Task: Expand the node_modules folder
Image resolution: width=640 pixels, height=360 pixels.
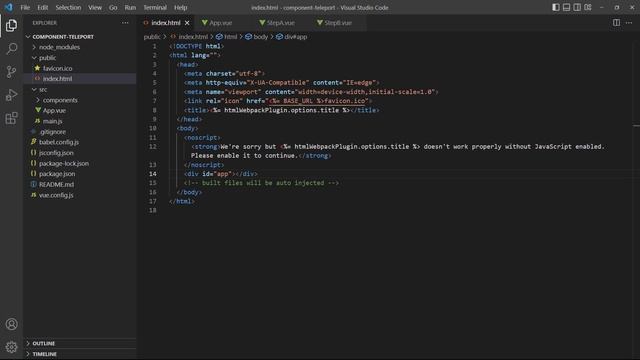Action: (59, 47)
